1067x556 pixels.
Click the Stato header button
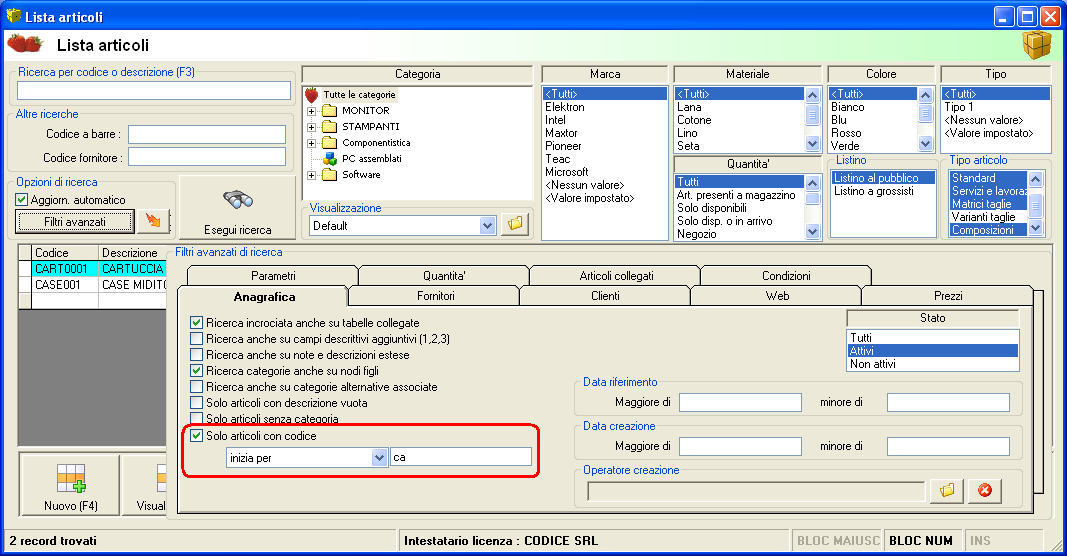tap(932, 318)
